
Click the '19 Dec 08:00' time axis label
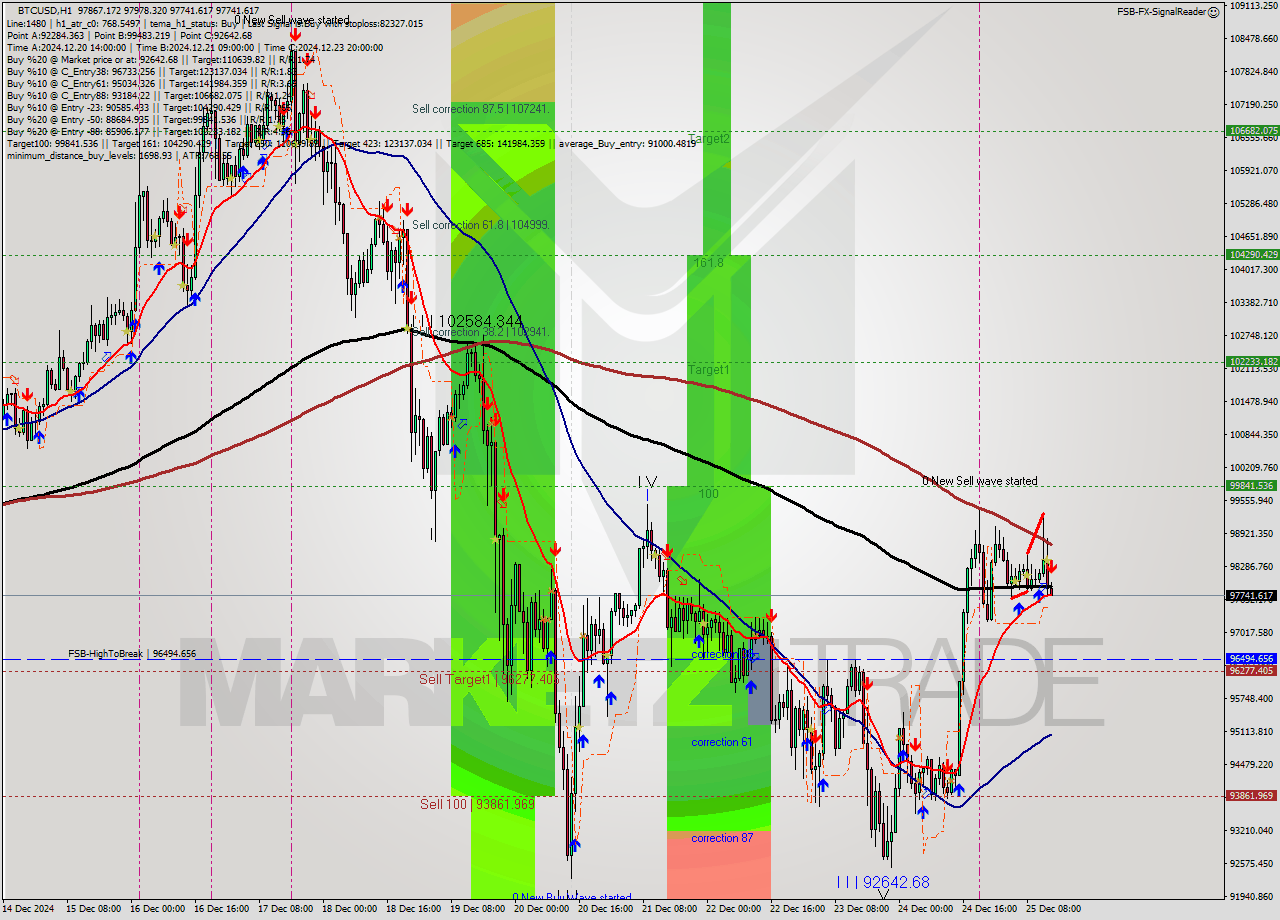(x=477, y=909)
